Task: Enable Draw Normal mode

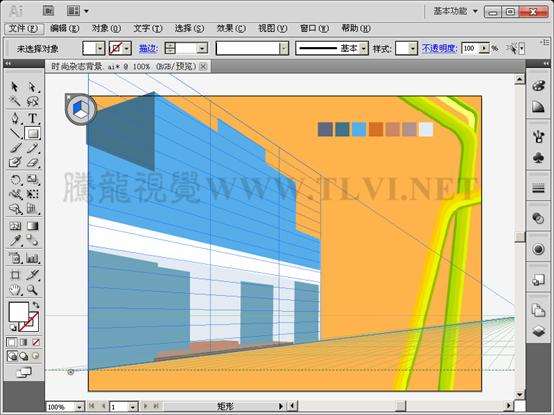Action: (x=12, y=356)
